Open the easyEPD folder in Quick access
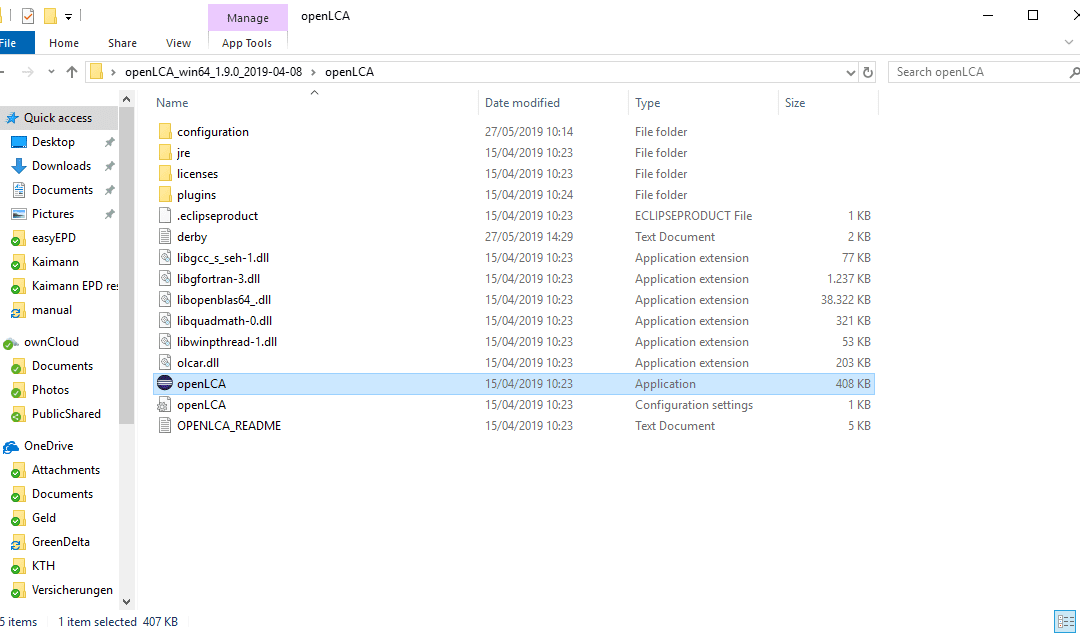Screen dimensions: 1080x634 pos(54,238)
